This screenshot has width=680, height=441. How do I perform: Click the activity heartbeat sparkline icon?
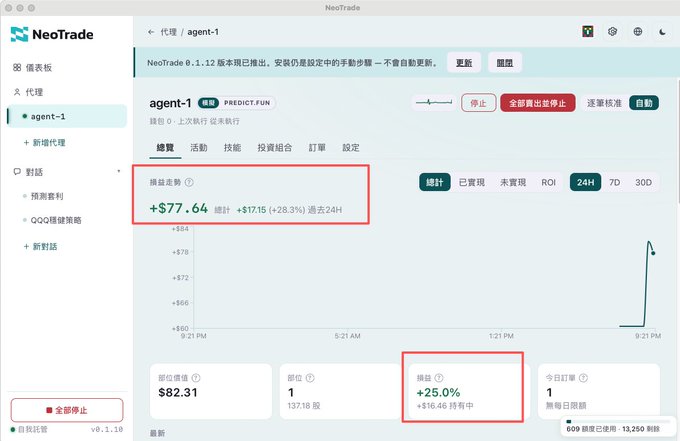pos(434,103)
